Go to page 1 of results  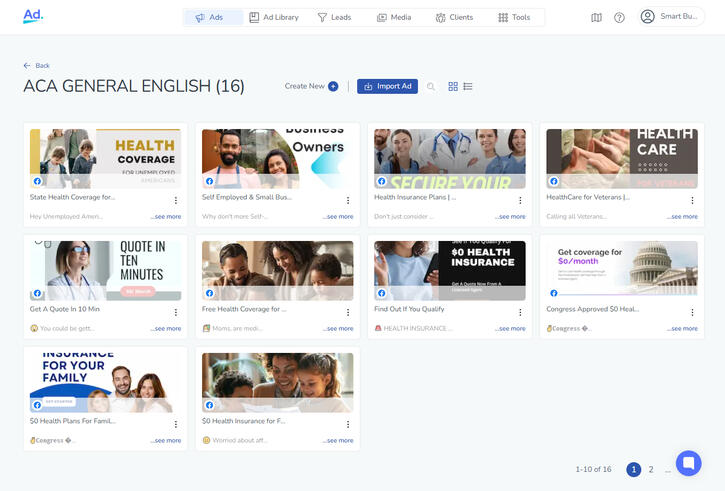point(633,469)
